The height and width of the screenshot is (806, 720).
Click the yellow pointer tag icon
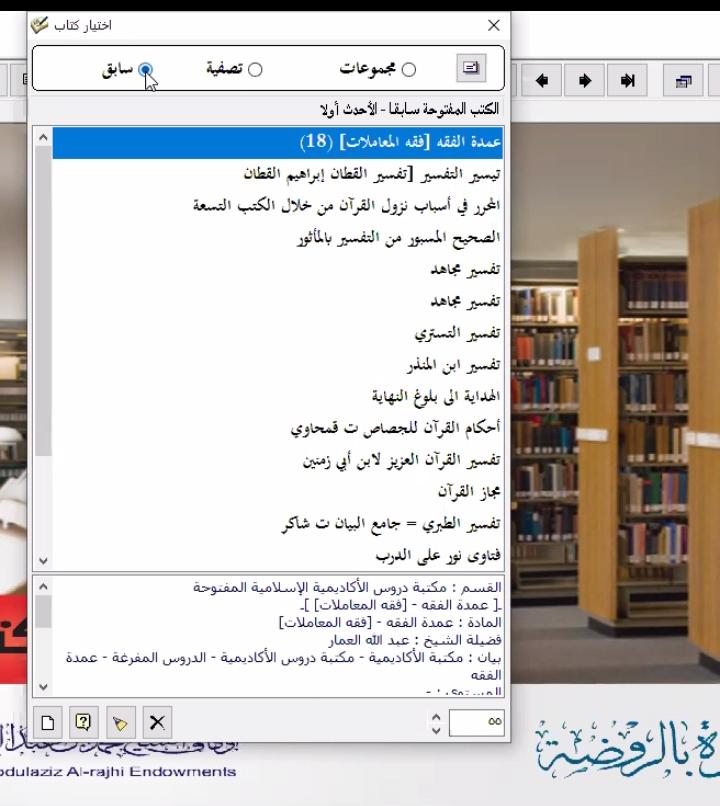(120, 721)
